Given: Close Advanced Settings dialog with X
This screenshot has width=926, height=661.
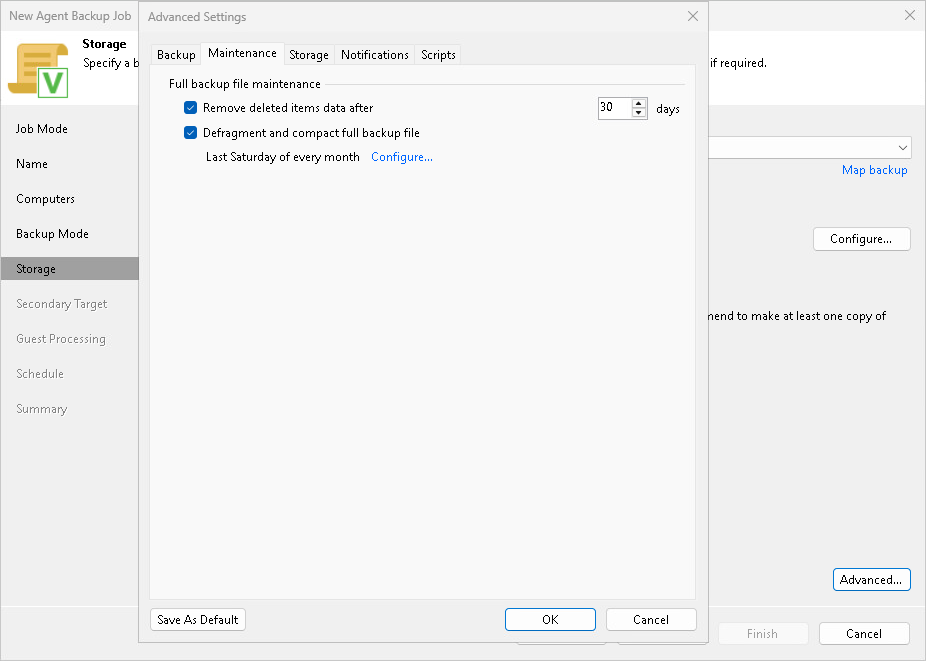Looking at the screenshot, I should point(693,17).
